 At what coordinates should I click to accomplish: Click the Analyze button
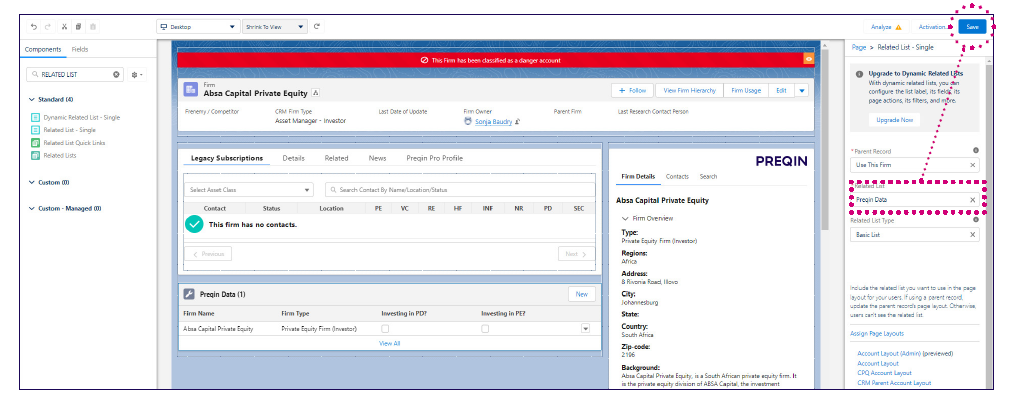[886, 28]
